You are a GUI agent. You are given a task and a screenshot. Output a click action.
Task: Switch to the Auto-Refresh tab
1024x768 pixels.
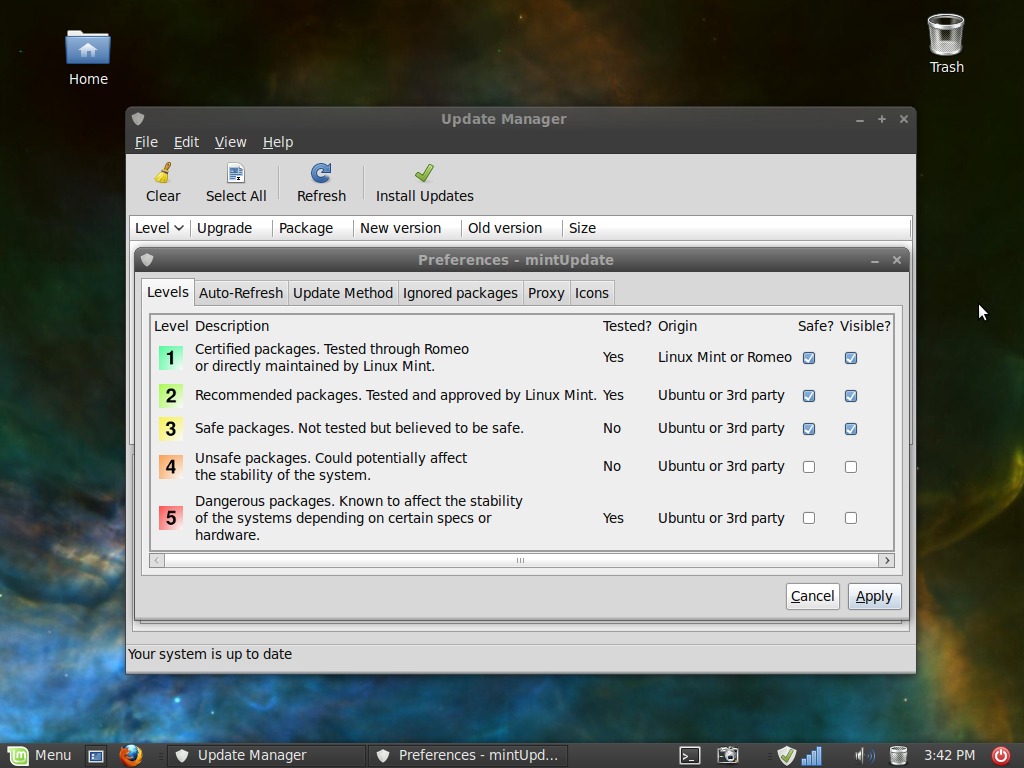point(241,293)
